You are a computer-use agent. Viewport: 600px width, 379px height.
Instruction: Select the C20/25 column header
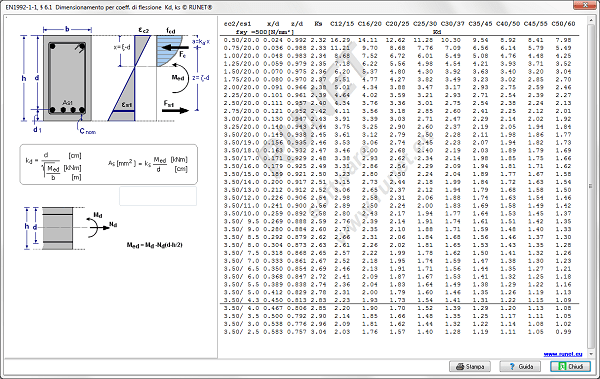[397, 24]
